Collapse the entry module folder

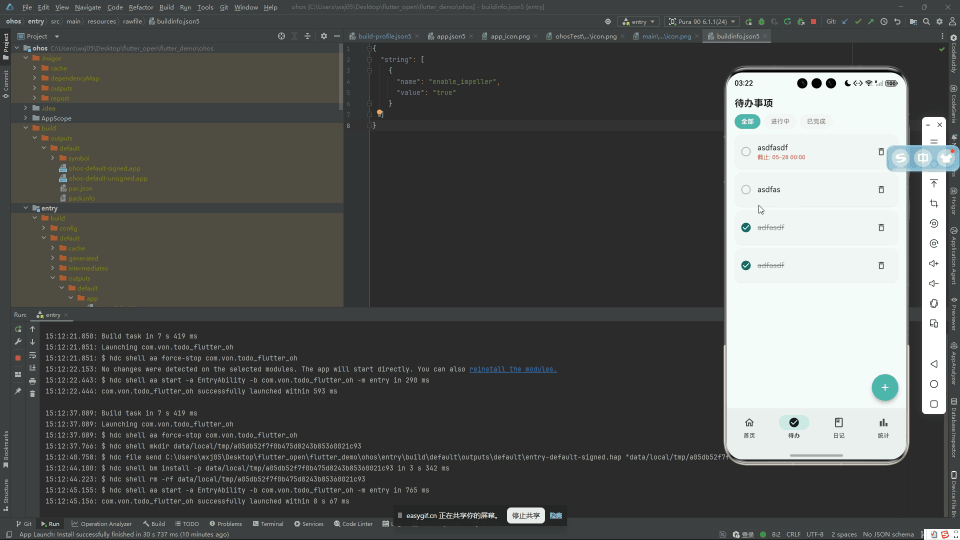point(26,208)
